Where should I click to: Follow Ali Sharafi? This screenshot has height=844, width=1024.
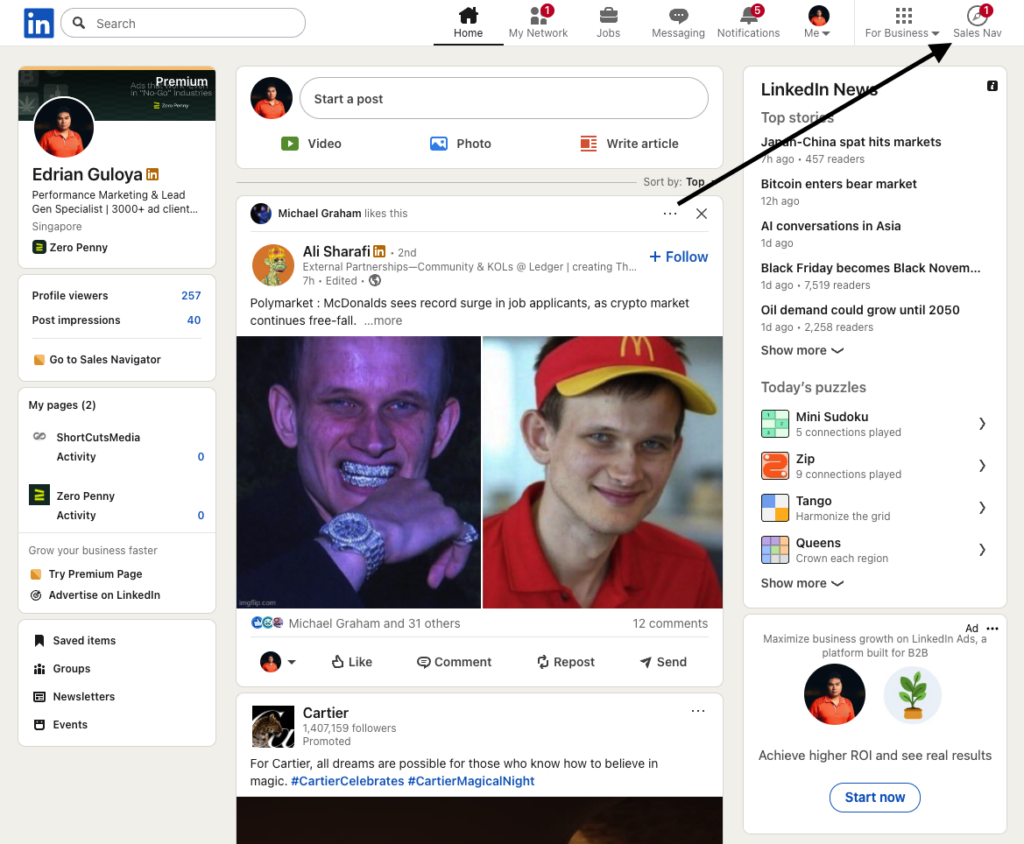coord(678,257)
